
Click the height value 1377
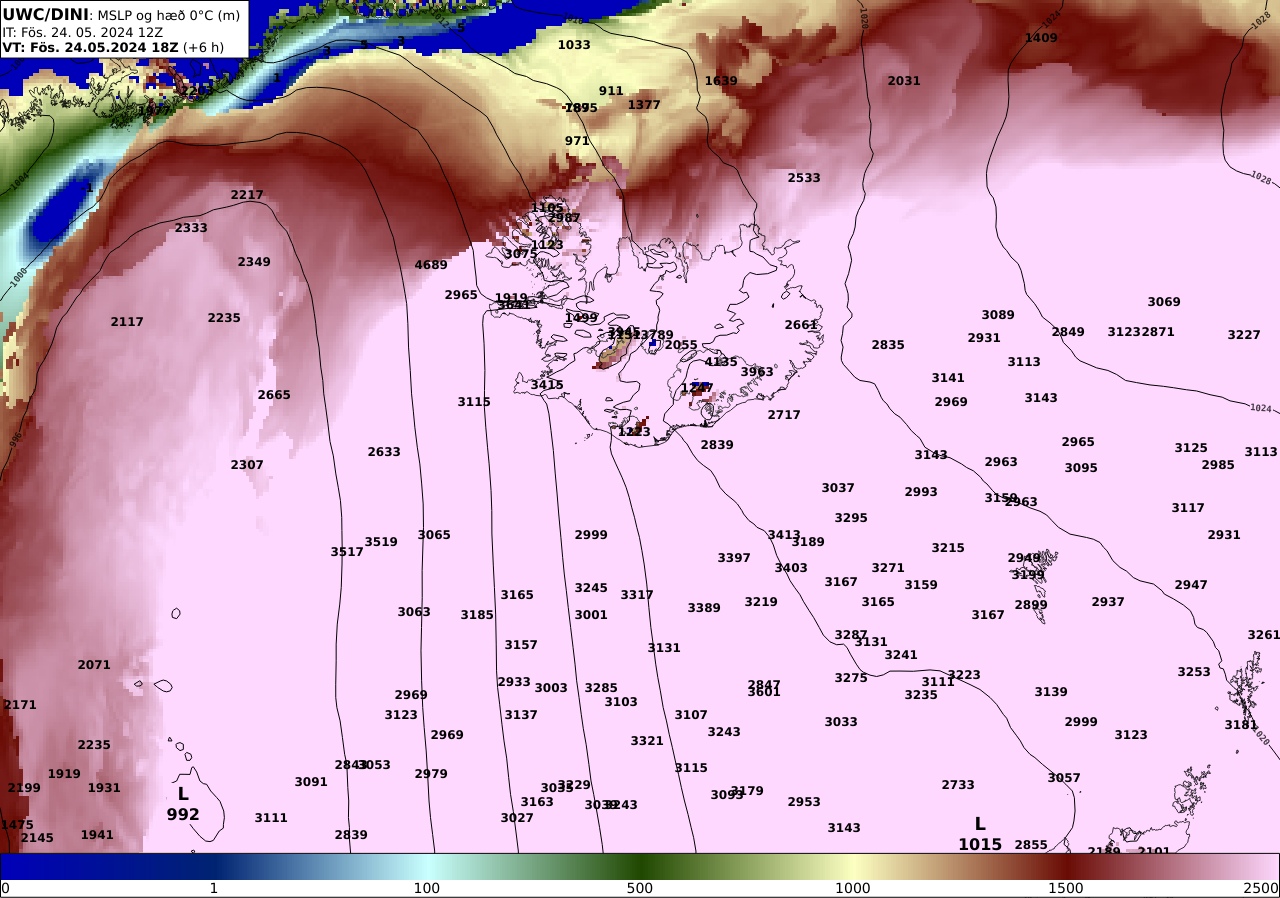point(644,105)
